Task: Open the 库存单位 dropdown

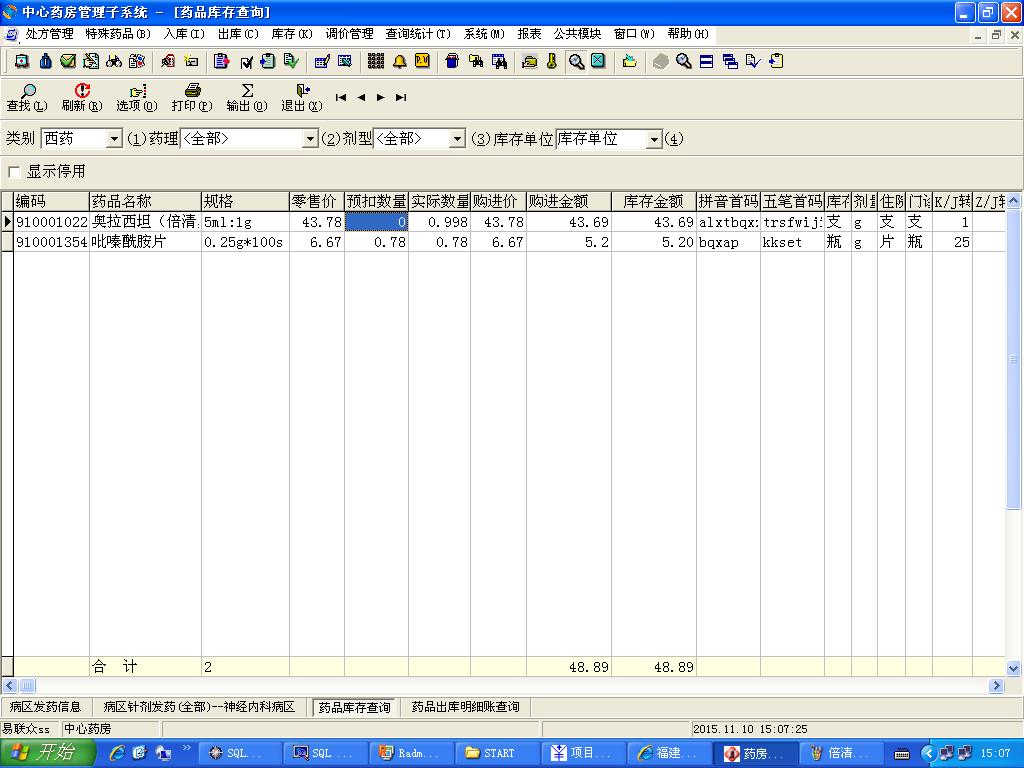Action: coord(654,138)
